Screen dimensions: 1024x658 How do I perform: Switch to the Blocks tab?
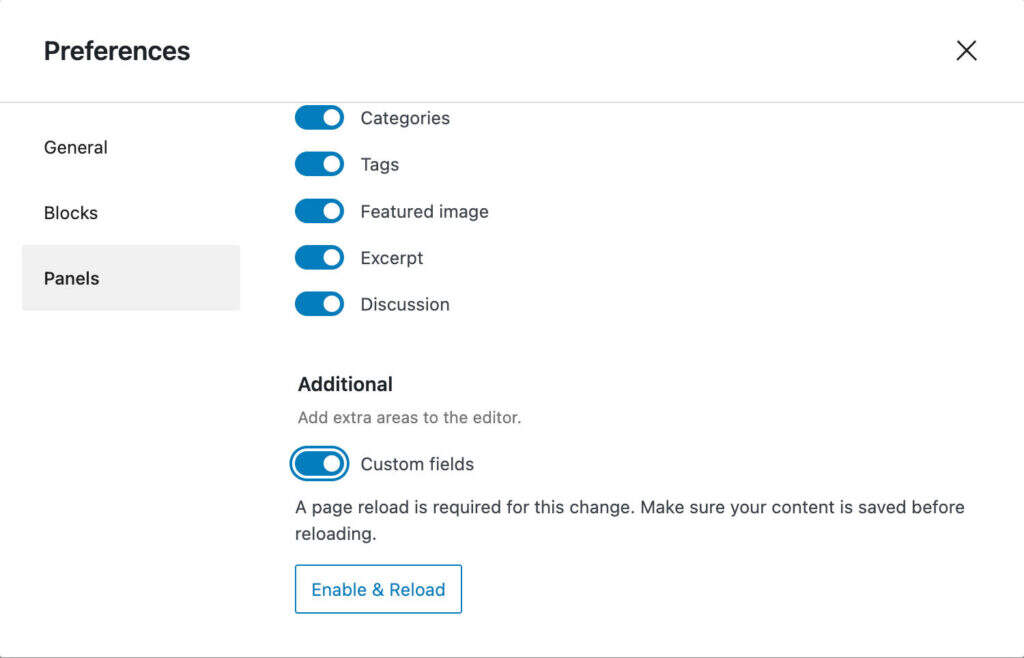[71, 213]
